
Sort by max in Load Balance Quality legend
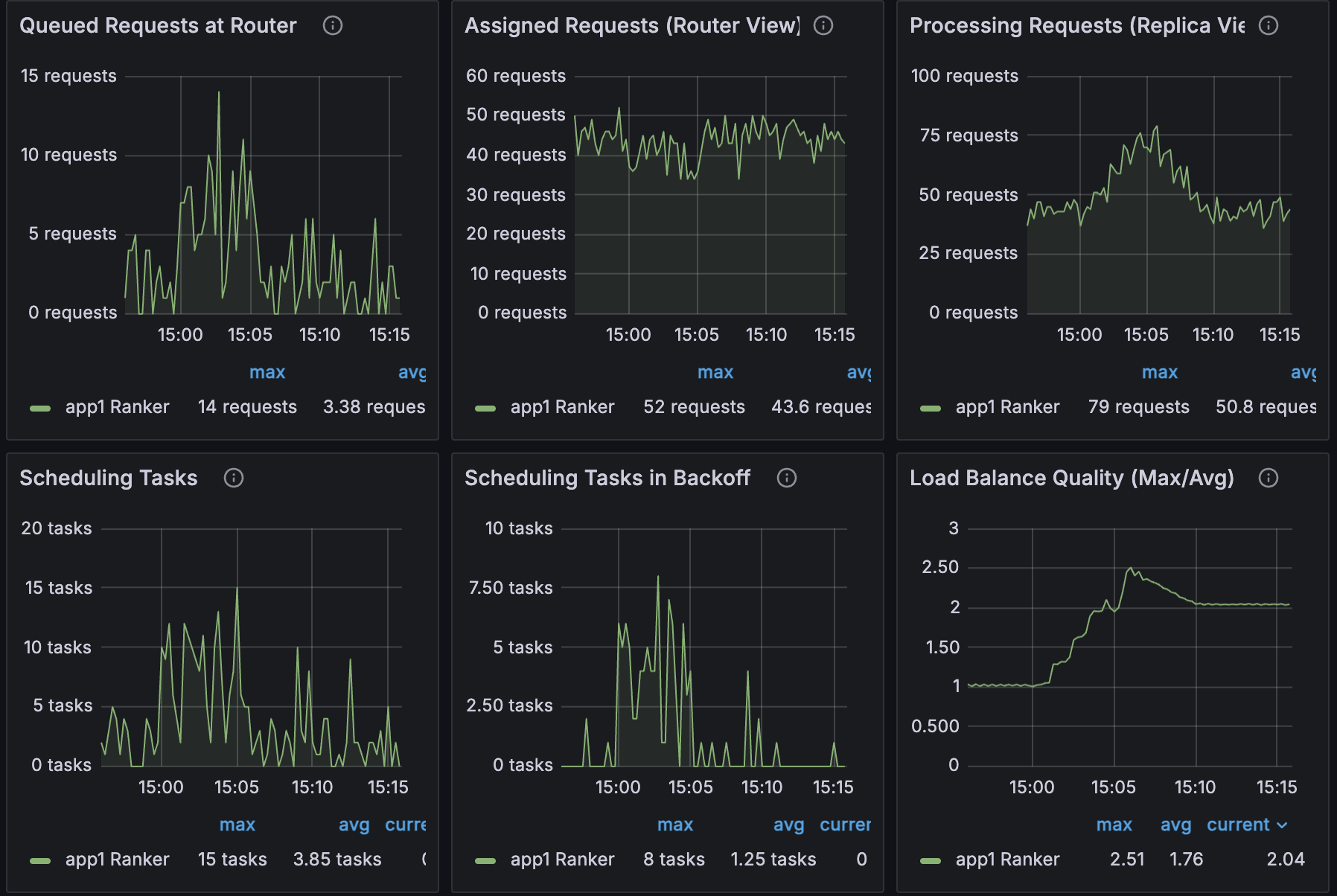click(1114, 825)
